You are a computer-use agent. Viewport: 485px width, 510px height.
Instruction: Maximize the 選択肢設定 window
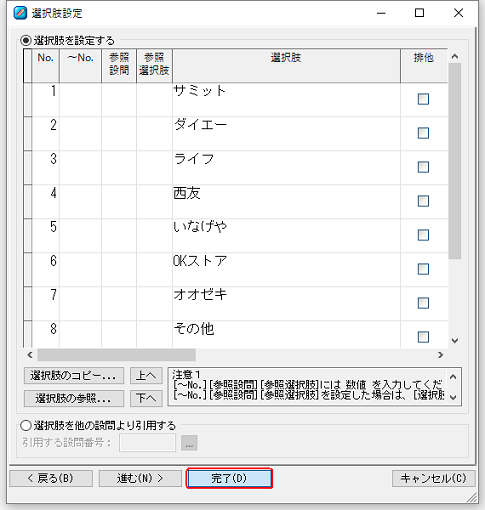tap(419, 13)
